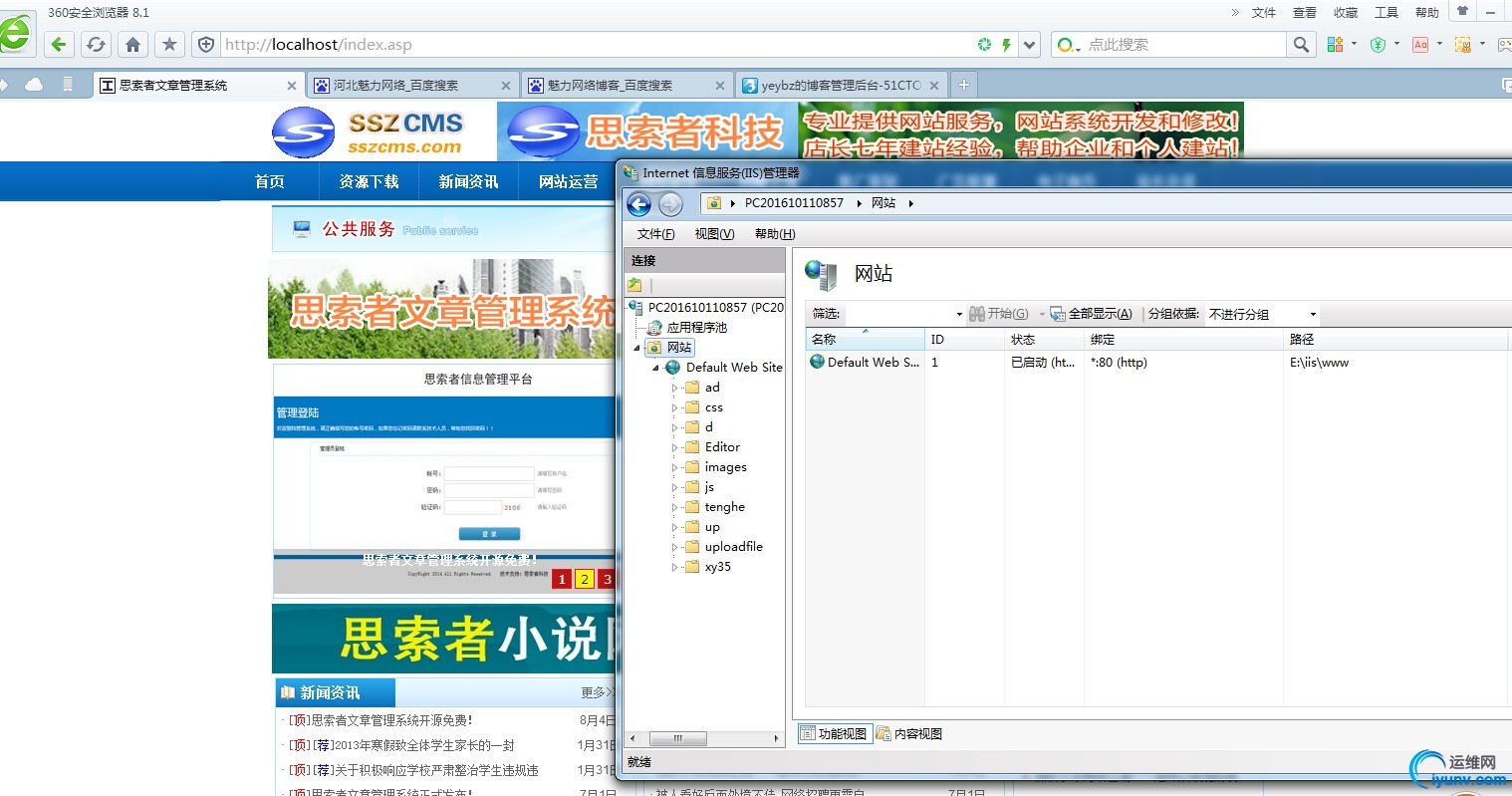This screenshot has width=1512, height=796.
Task: Click the connect icon under 连接 panel
Action: (635, 285)
